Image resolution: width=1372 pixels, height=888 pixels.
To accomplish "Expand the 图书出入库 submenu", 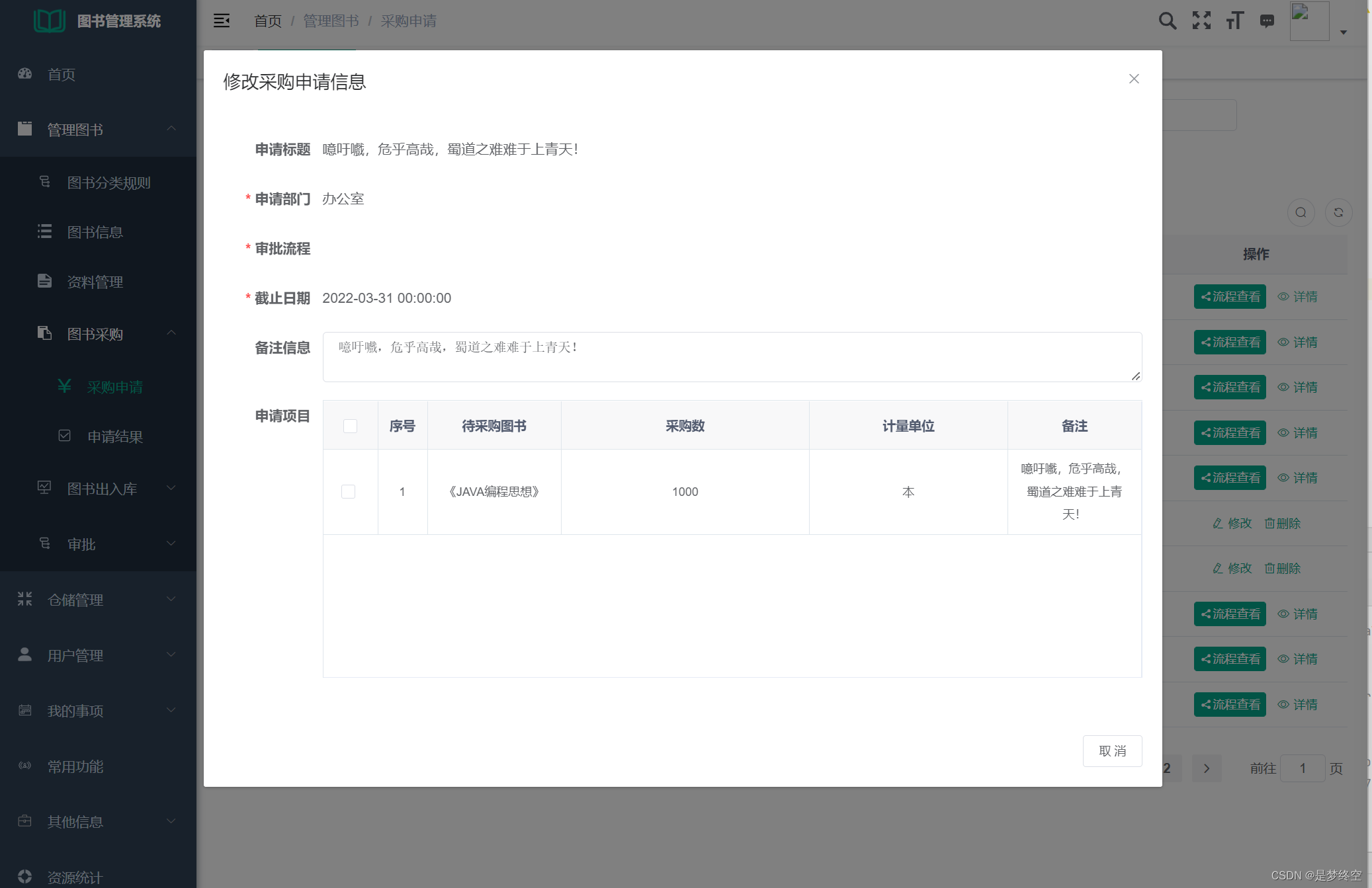I will click(103, 489).
